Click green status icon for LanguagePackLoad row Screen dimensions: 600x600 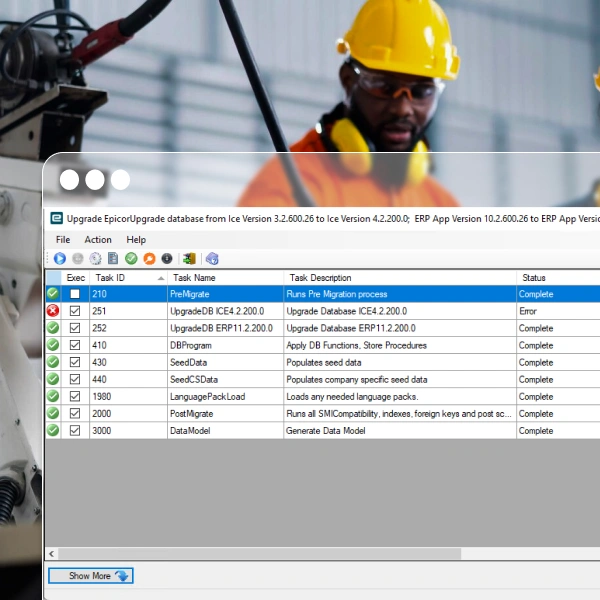coord(53,396)
